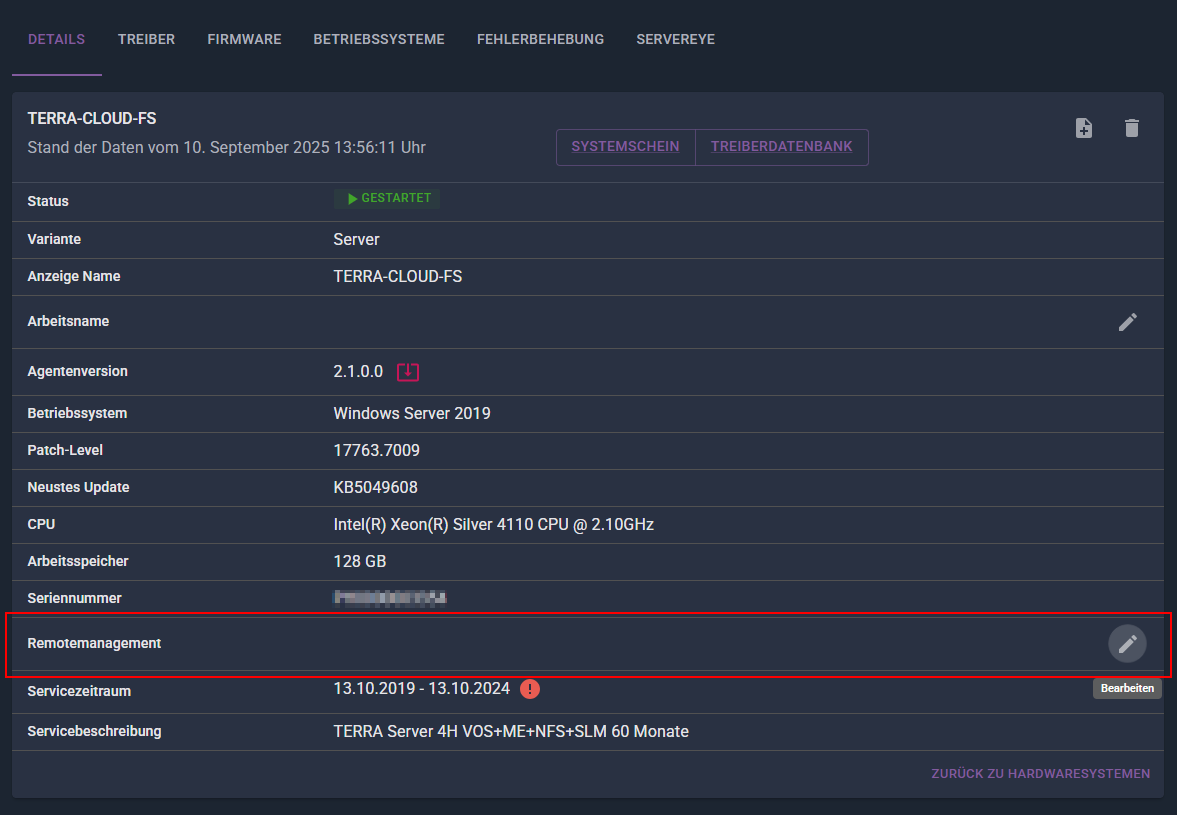Select the Fehlerbehebung tab
The width and height of the screenshot is (1177, 815).
coord(540,39)
